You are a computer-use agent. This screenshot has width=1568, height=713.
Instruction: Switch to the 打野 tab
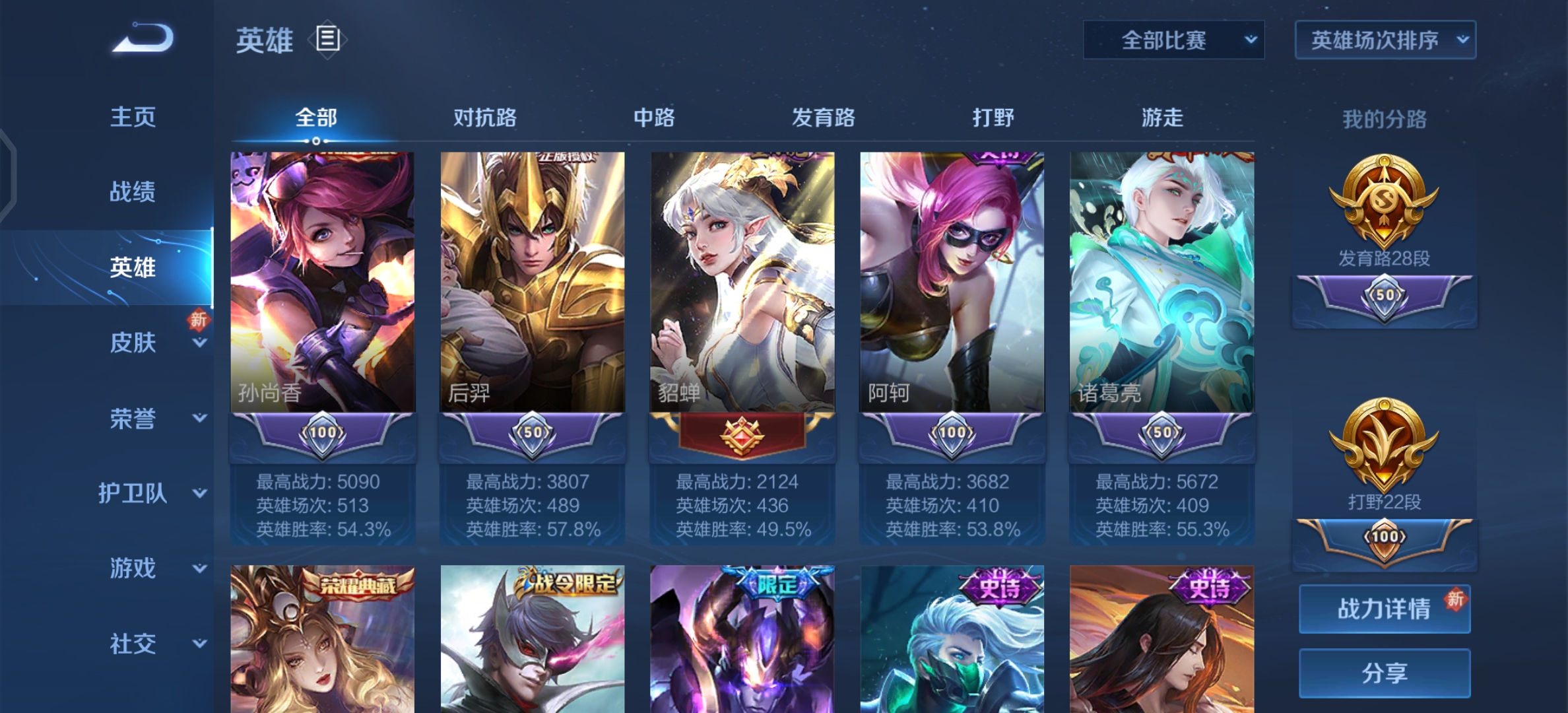click(993, 118)
